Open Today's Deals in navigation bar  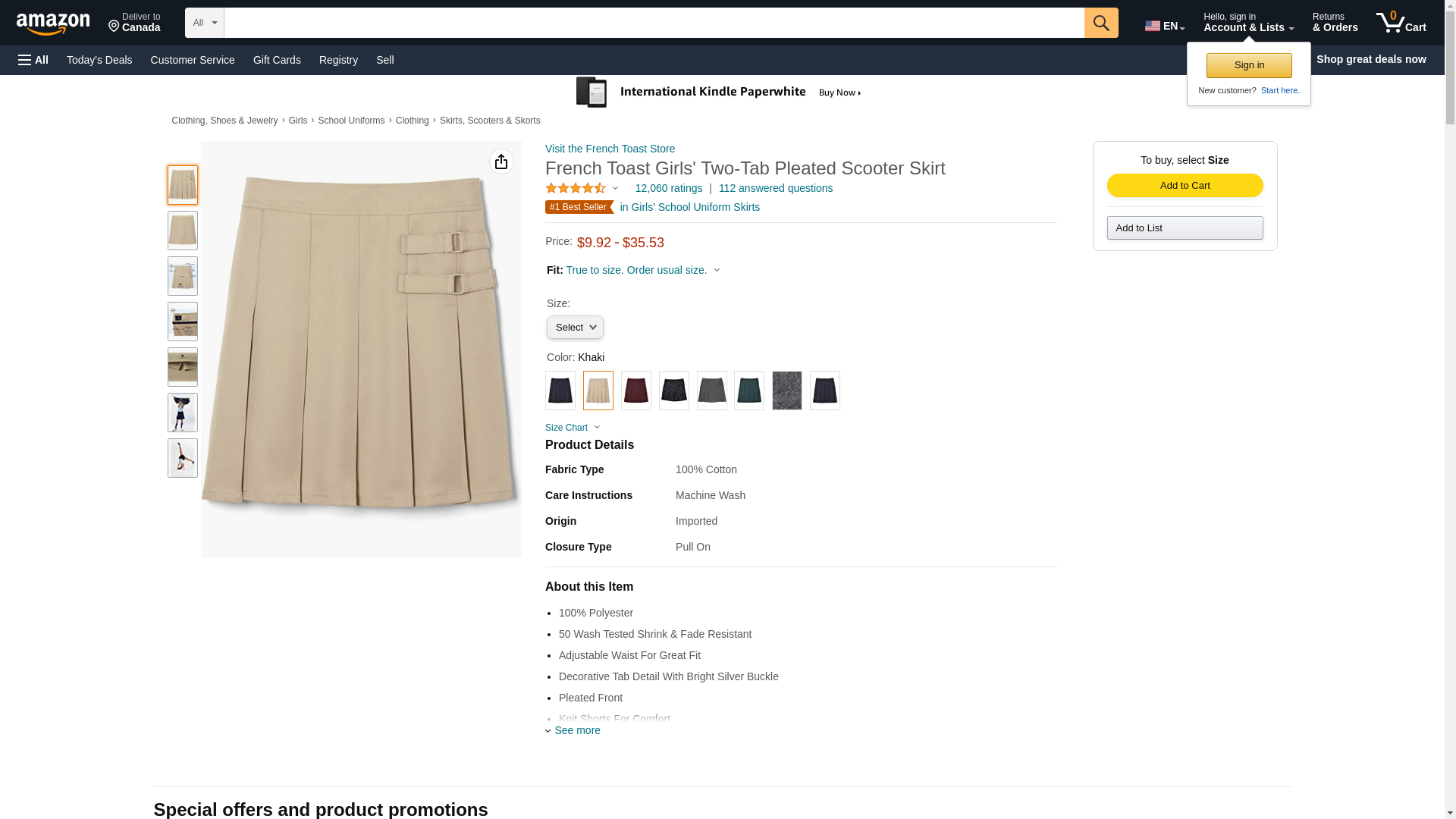99,60
